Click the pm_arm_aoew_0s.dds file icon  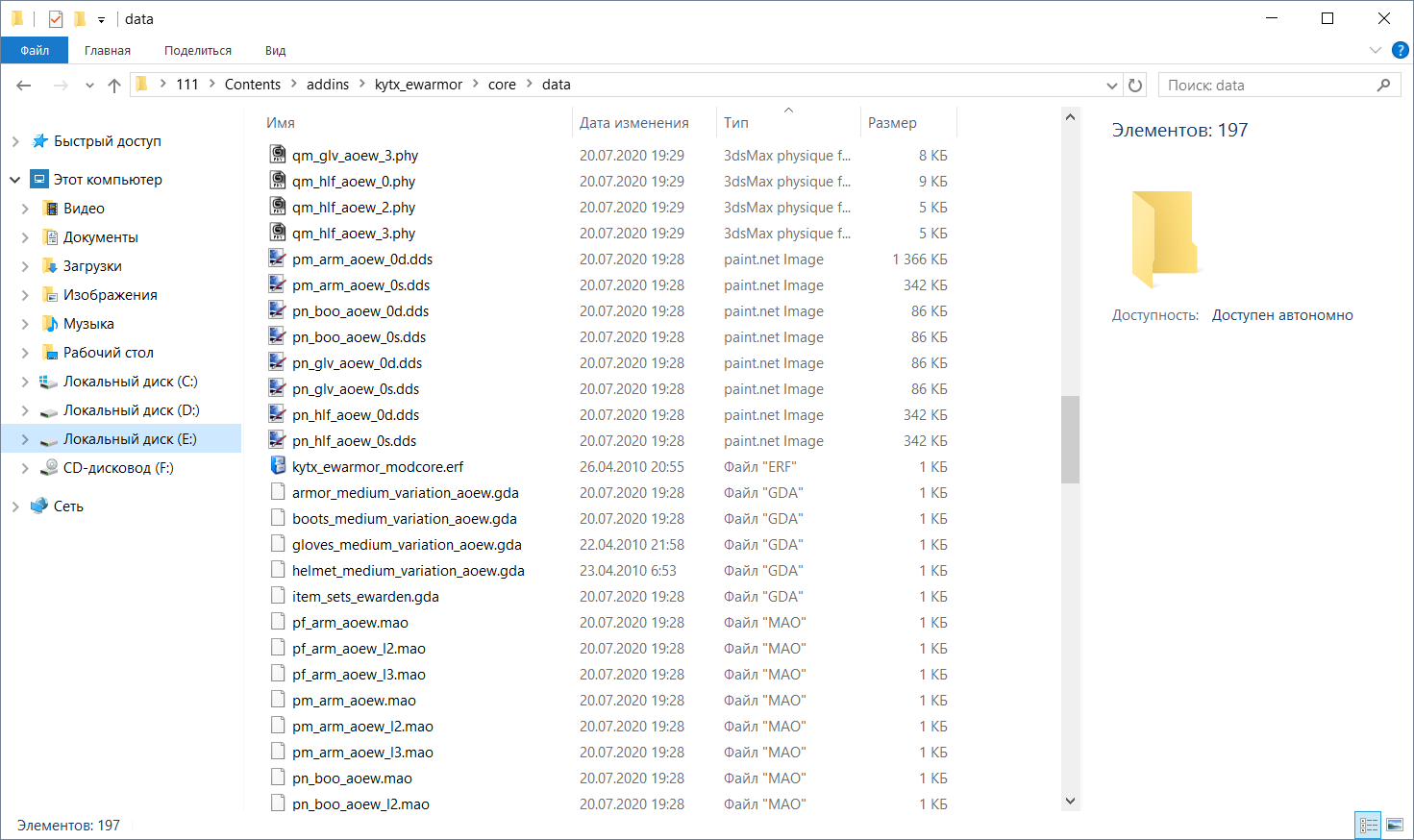tap(277, 284)
